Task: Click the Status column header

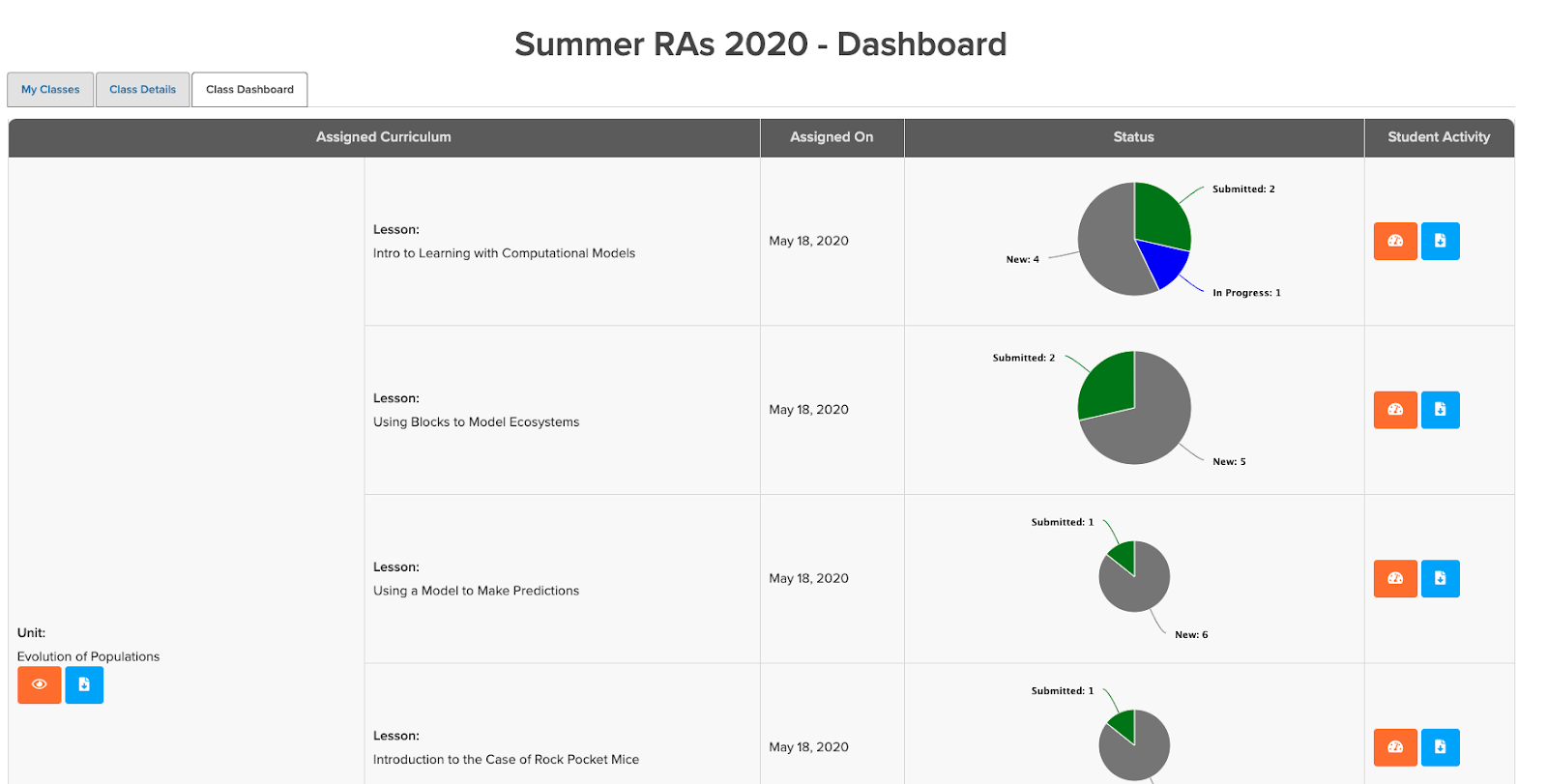Action: tap(1134, 137)
